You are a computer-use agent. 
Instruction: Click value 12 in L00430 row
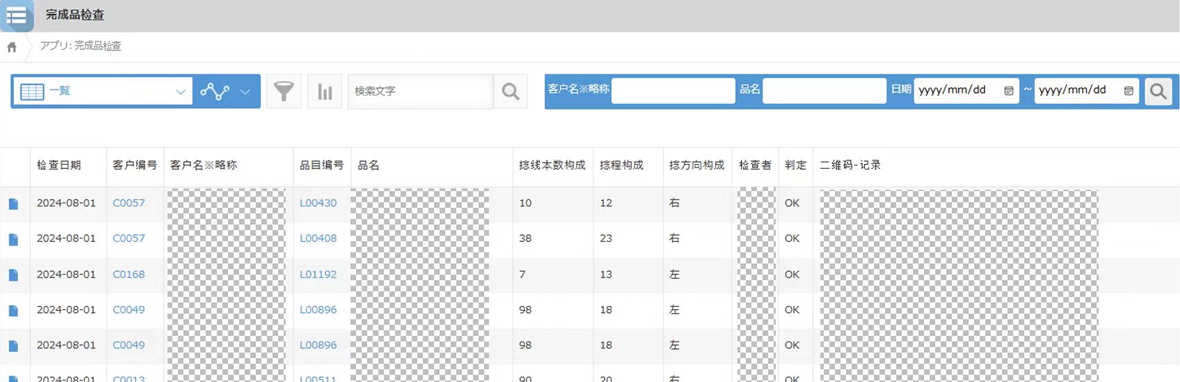pyautogui.click(x=605, y=203)
